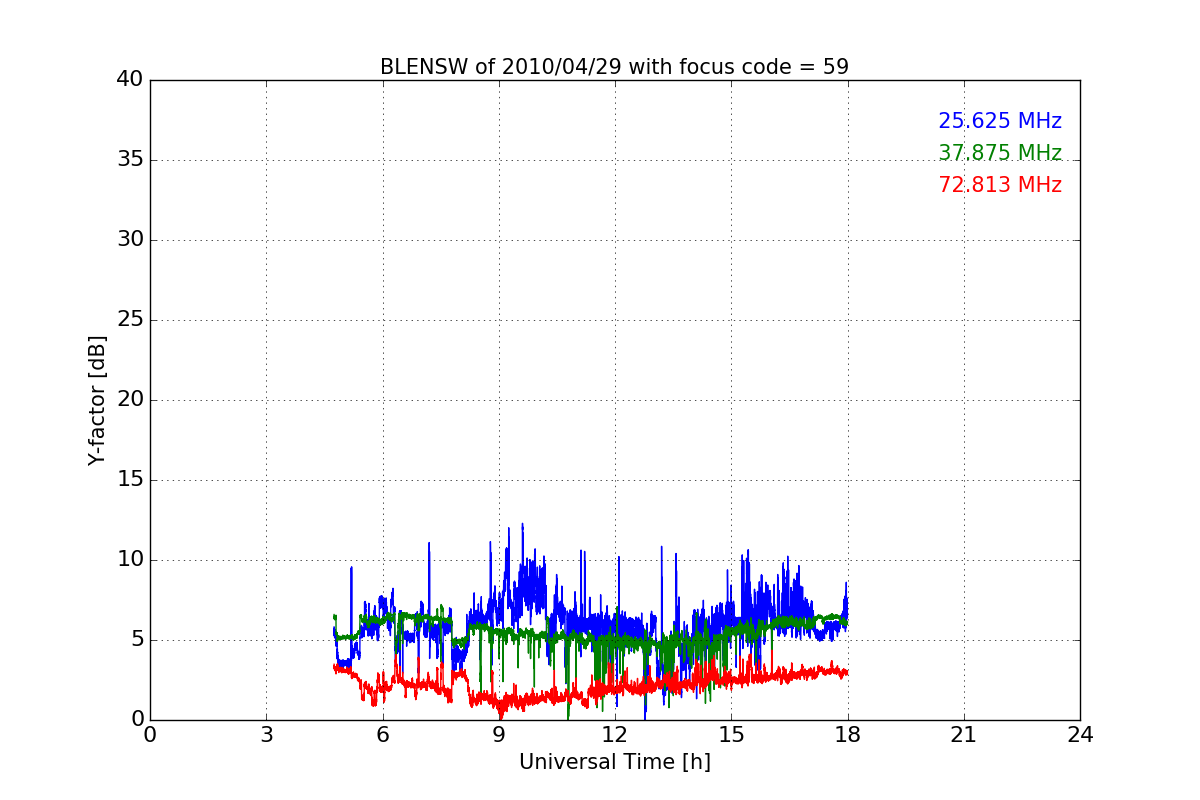Viewport: 1200px width, 800px height.
Task: Click the y-axis tick label '10'
Action: click(x=130, y=560)
